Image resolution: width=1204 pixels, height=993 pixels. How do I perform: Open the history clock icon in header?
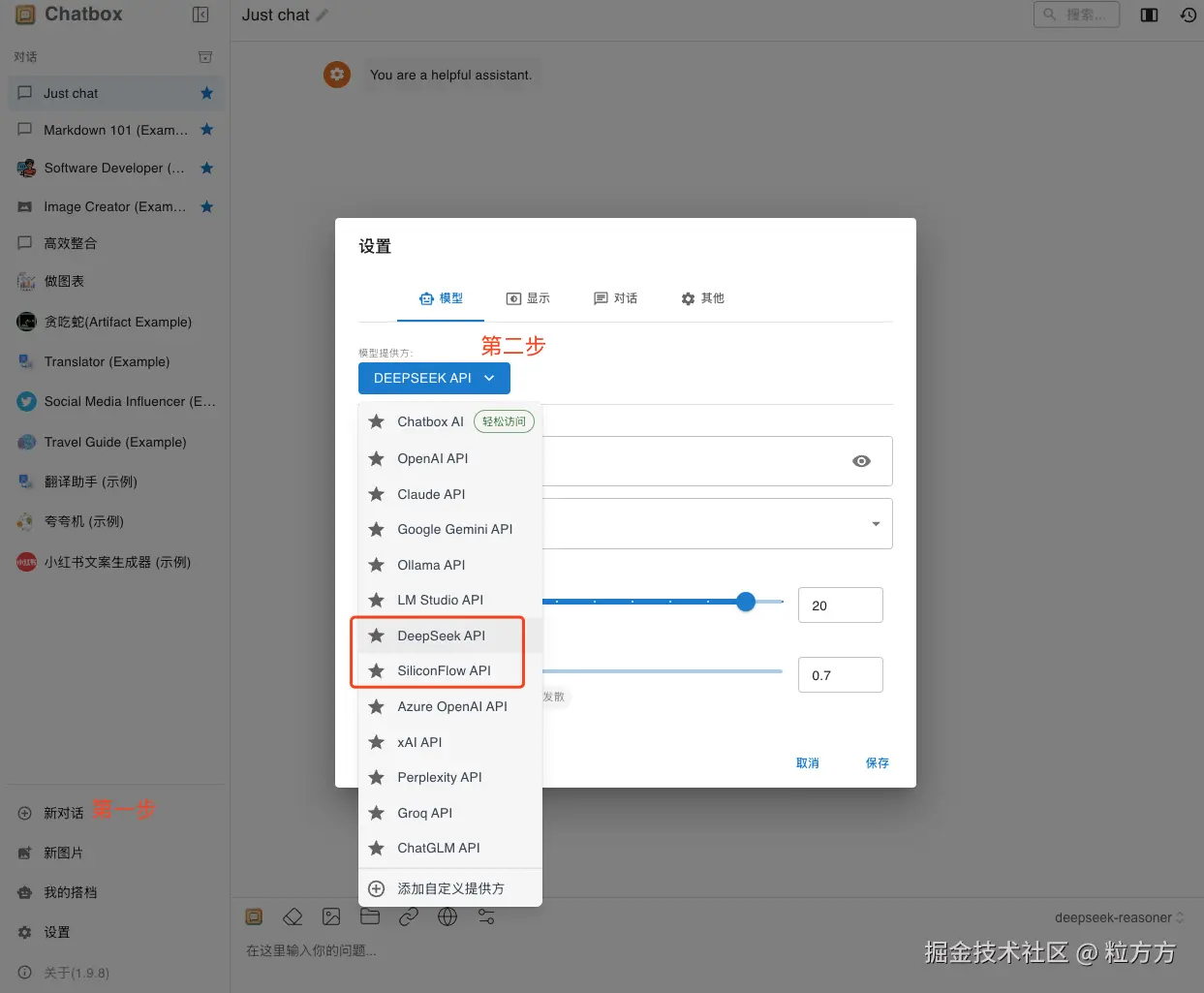click(x=1188, y=15)
